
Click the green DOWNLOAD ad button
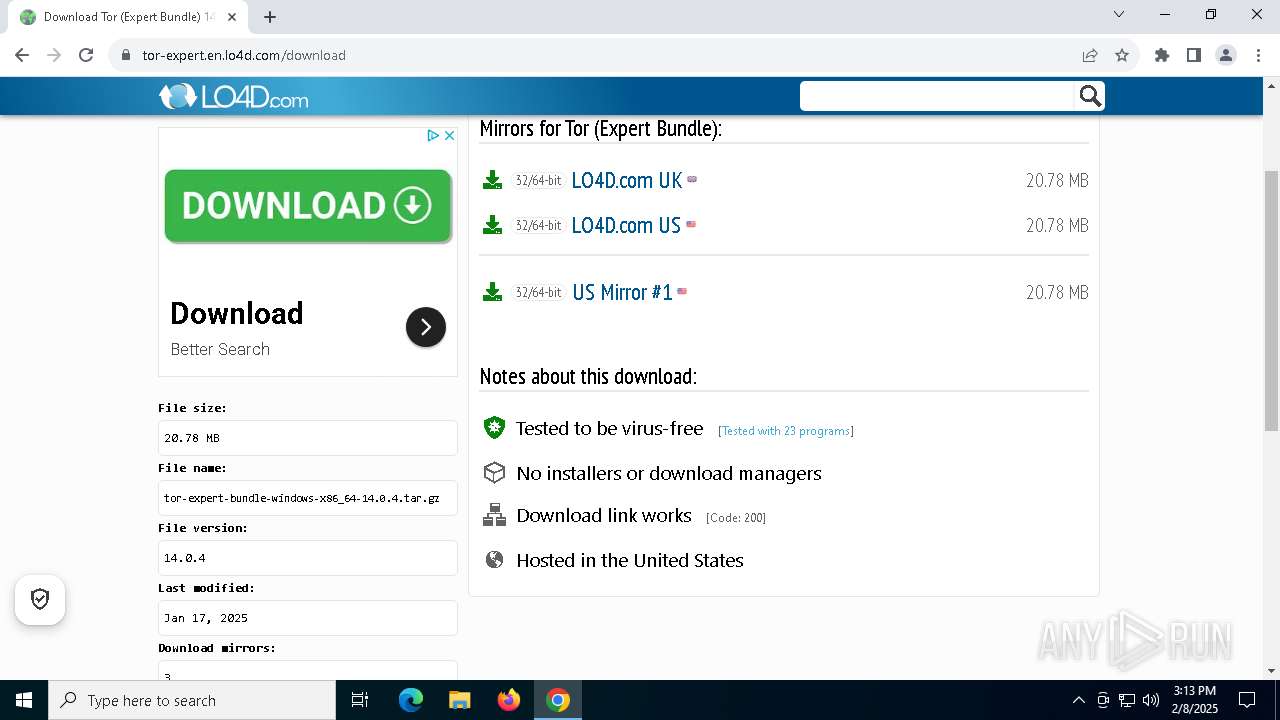coord(307,206)
